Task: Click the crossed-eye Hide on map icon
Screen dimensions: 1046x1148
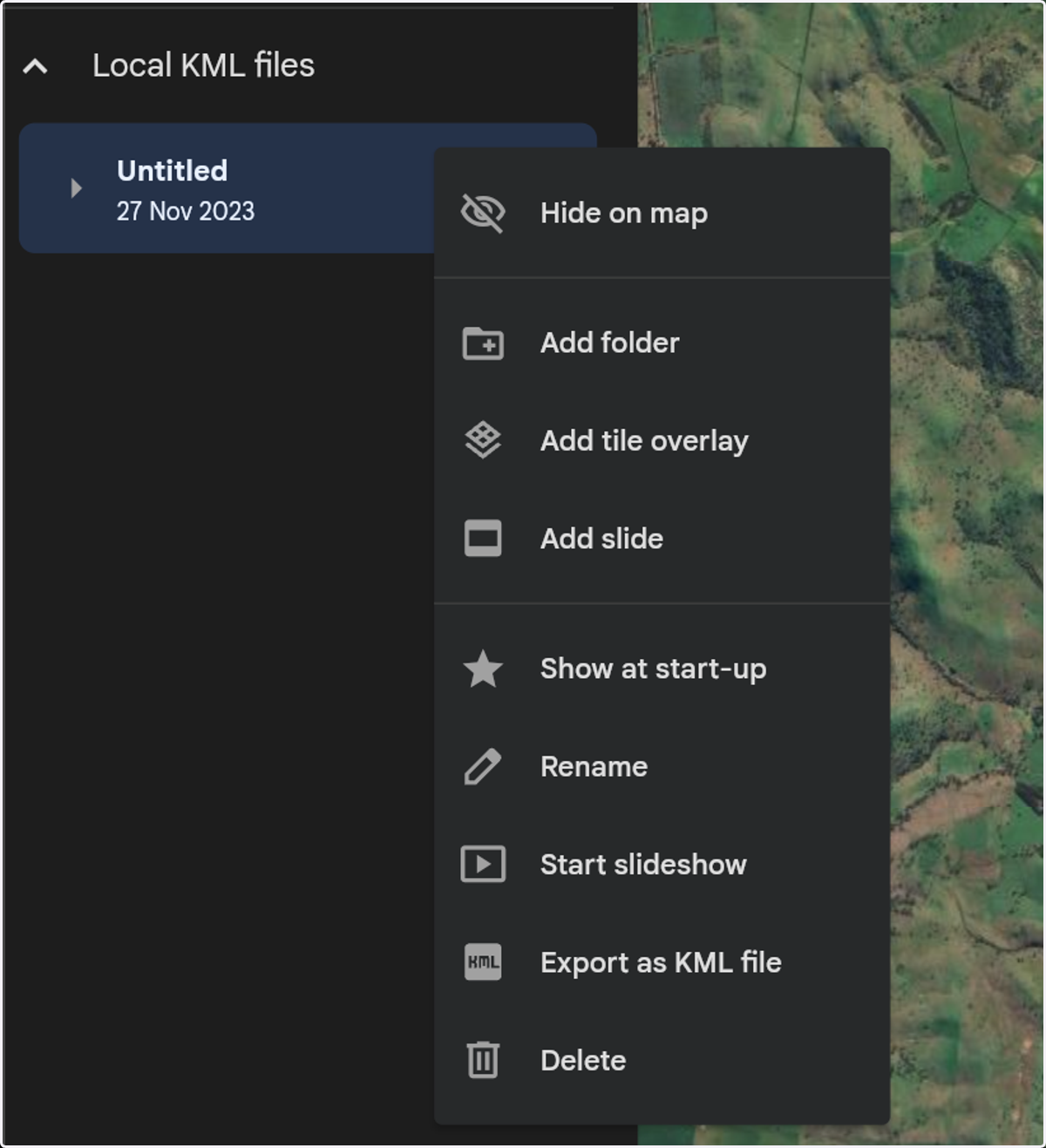Action: click(483, 213)
